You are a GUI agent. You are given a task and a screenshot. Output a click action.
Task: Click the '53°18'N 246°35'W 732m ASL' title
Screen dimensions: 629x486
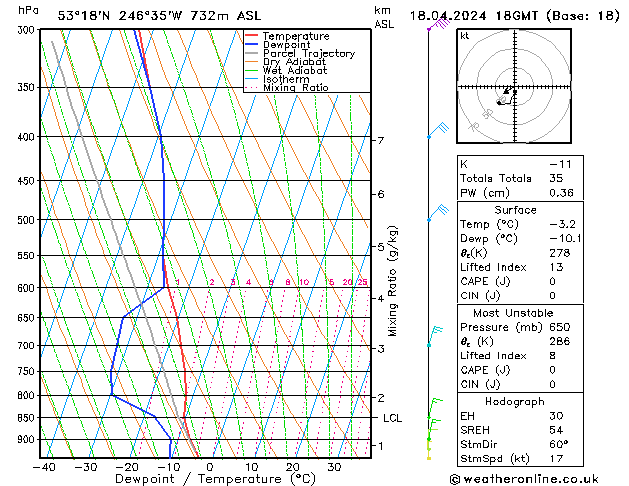click(159, 16)
